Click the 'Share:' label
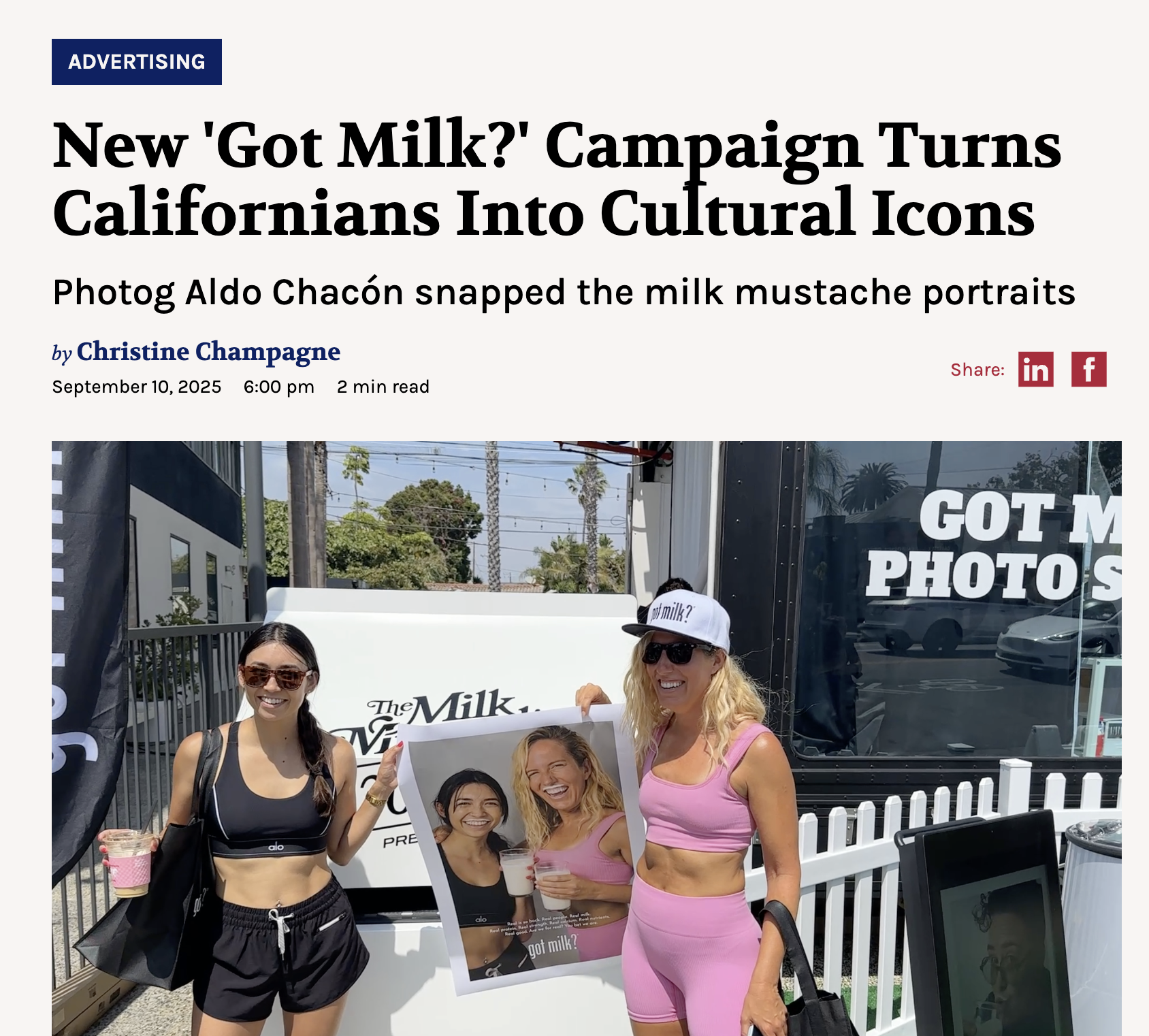The image size is (1149, 1036). [977, 370]
